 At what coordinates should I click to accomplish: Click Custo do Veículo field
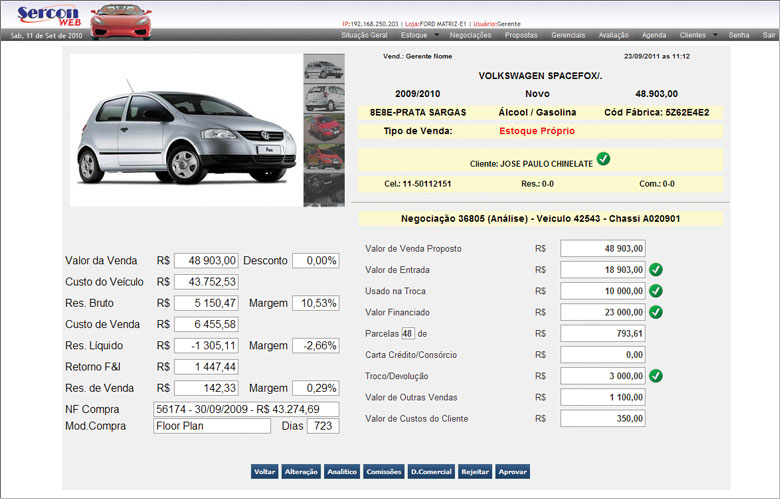pos(206,282)
